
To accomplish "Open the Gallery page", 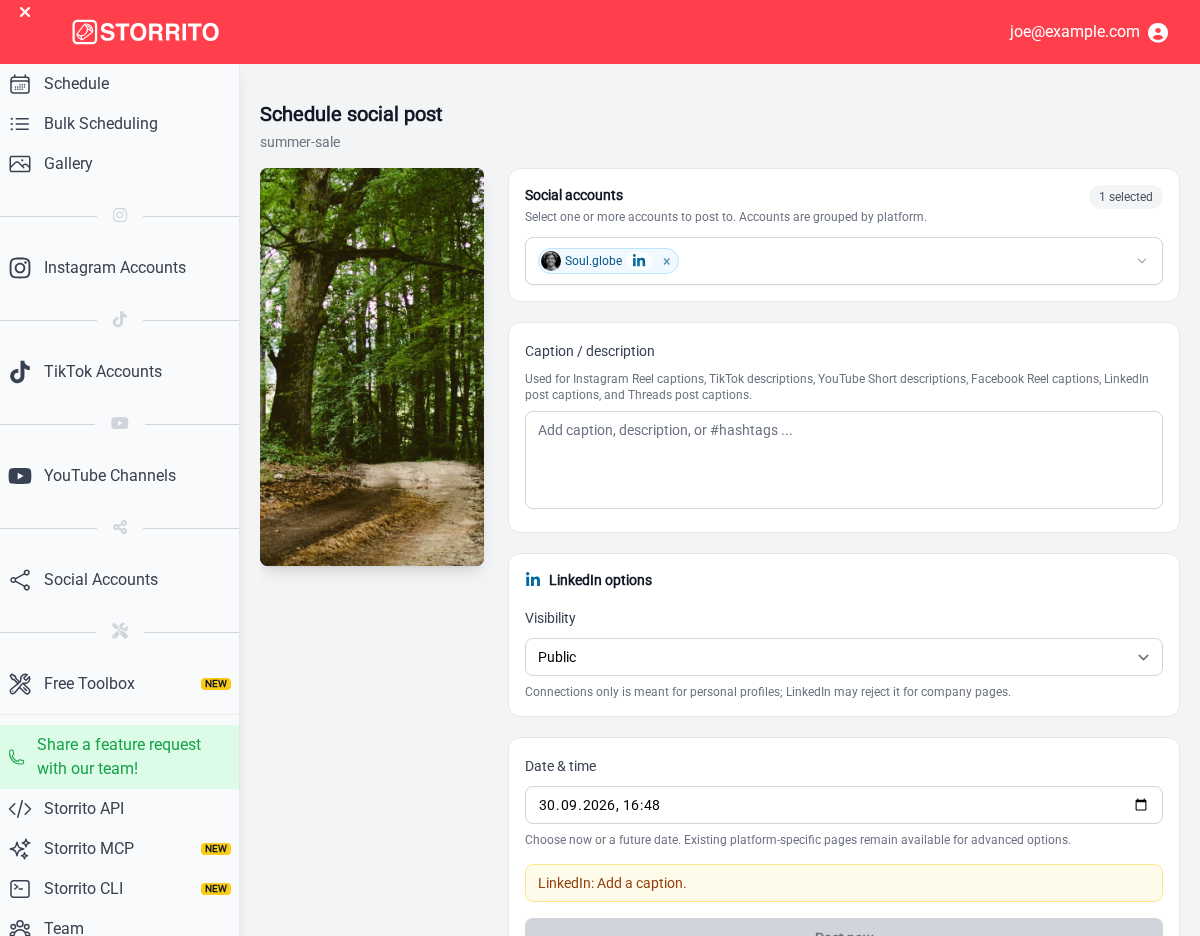I will pos(120,164).
